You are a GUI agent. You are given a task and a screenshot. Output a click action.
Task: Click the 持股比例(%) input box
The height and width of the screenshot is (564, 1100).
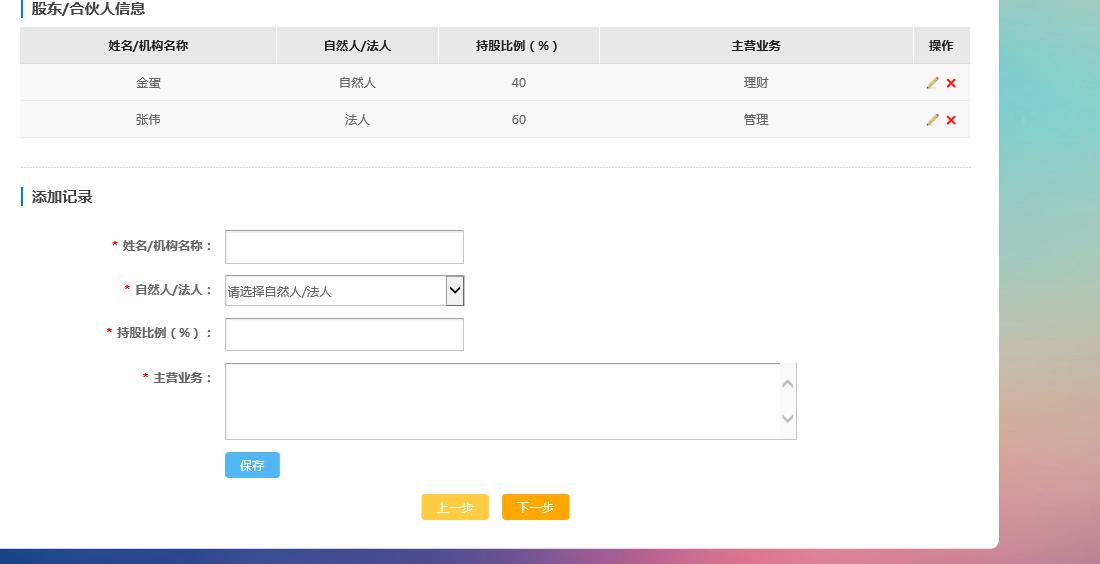(344, 335)
